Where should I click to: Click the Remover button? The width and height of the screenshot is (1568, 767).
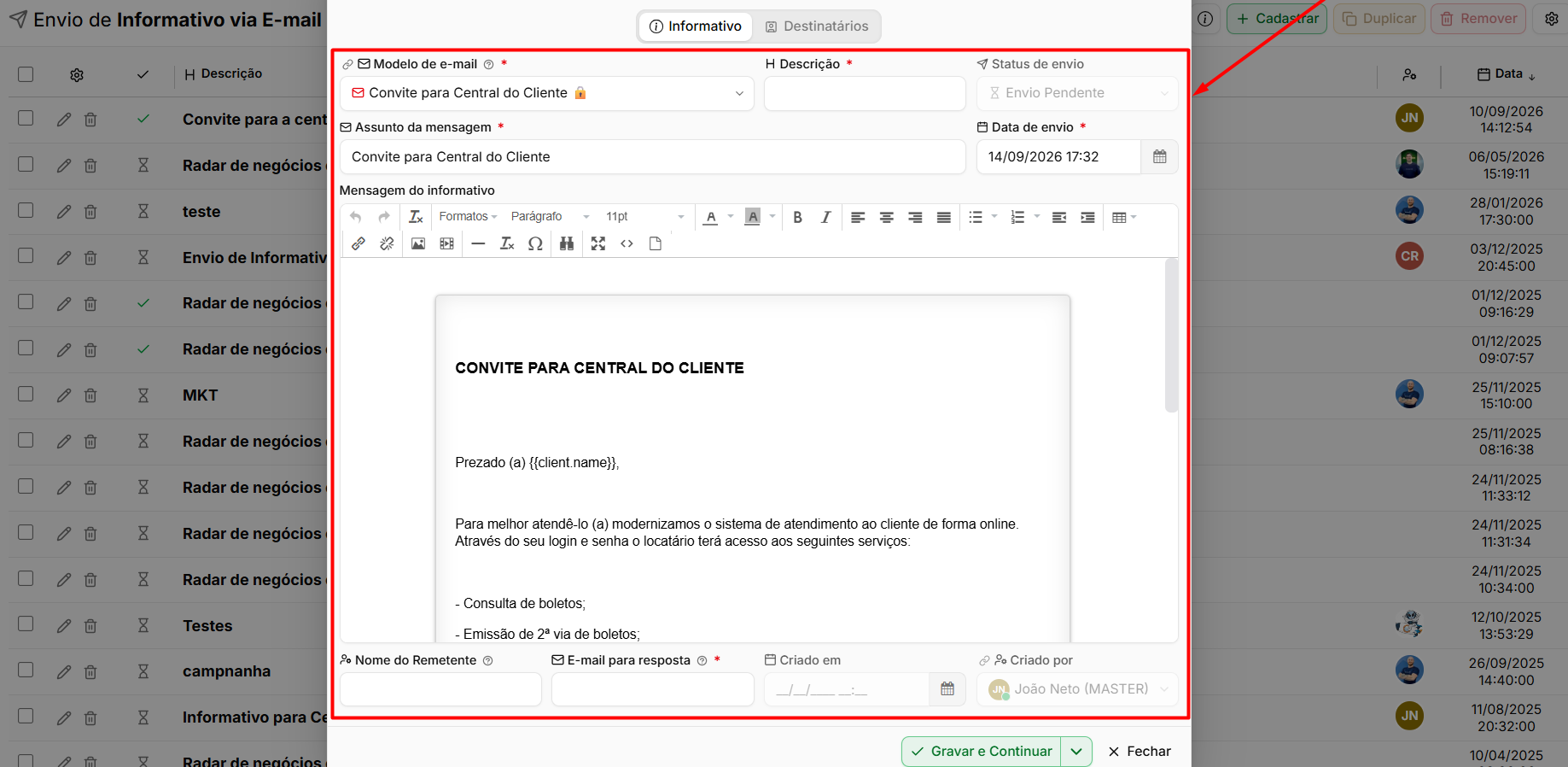(1478, 19)
